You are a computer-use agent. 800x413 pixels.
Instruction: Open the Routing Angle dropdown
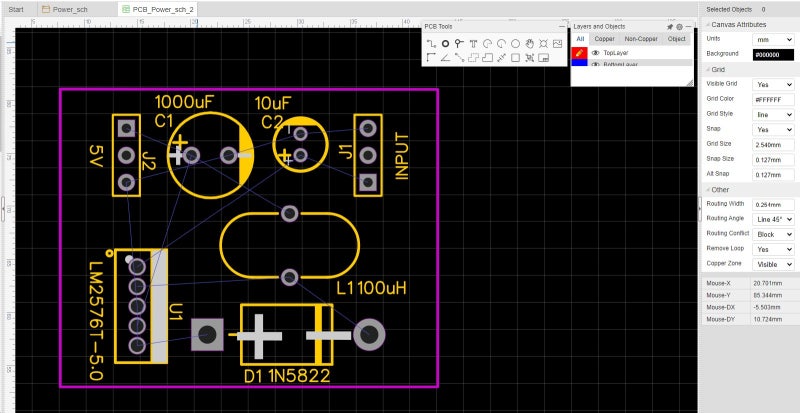click(x=773, y=220)
